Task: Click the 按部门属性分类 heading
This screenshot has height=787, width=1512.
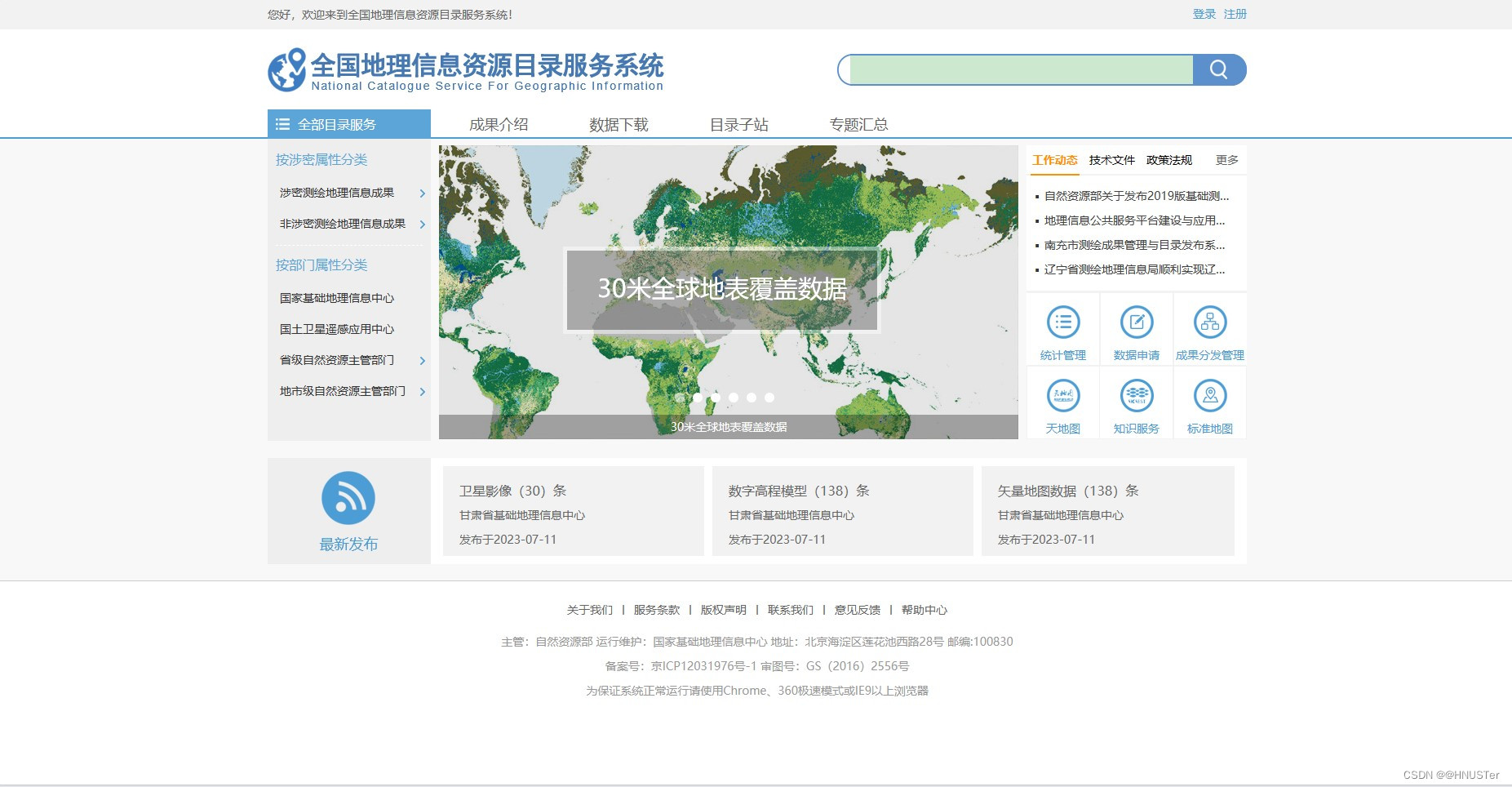Action: pos(321,265)
